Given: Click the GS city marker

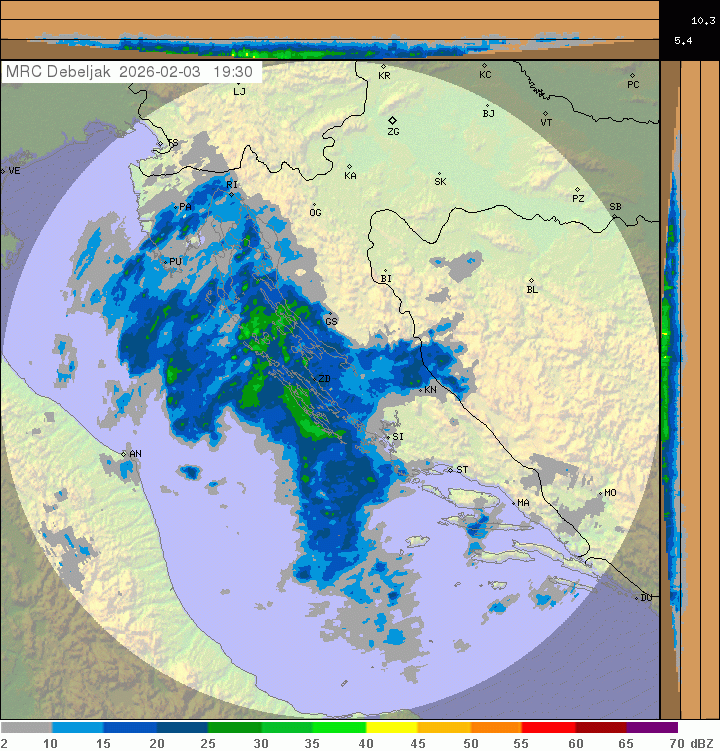Looking at the screenshot, I should pyautogui.click(x=327, y=314).
